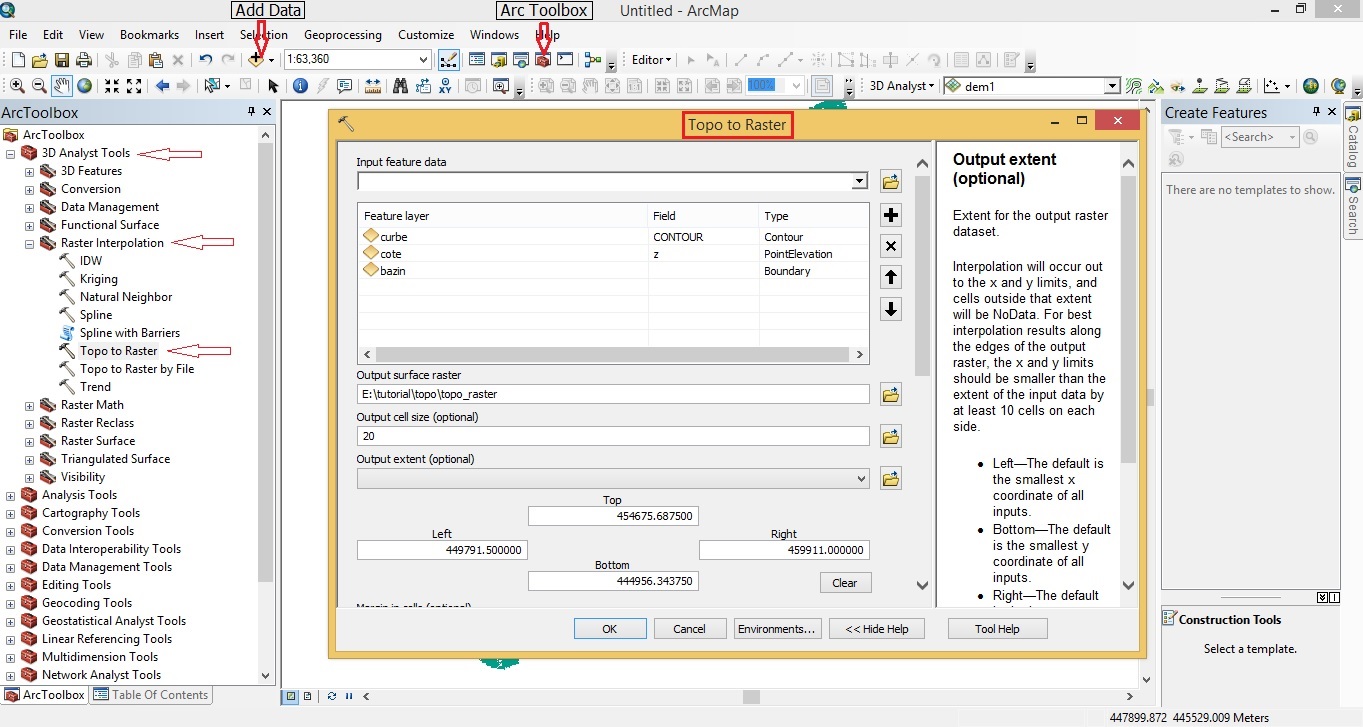Click the help panel vertical scrollbar

pos(1128,374)
